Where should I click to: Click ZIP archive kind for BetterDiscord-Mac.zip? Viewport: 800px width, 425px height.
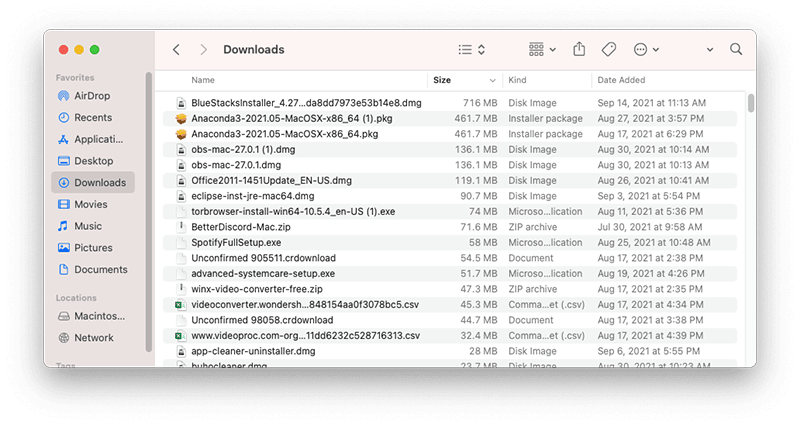(x=532, y=227)
